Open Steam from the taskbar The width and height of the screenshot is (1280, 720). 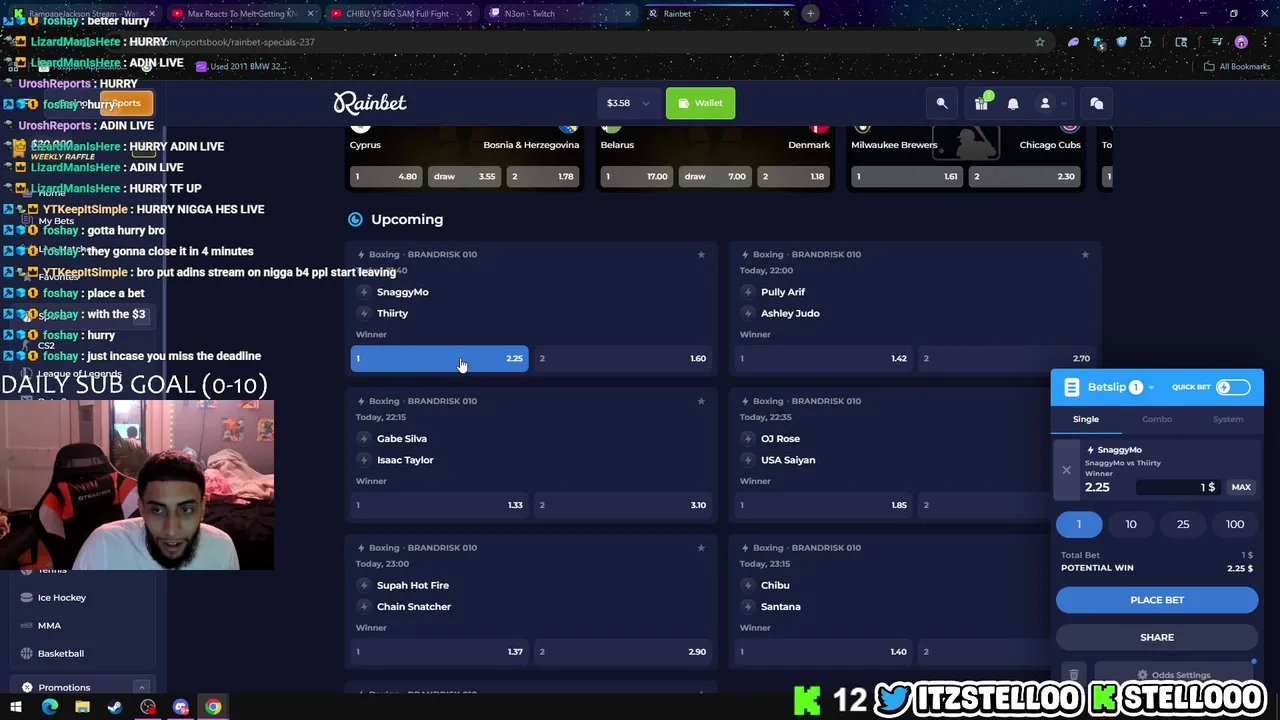click(115, 707)
